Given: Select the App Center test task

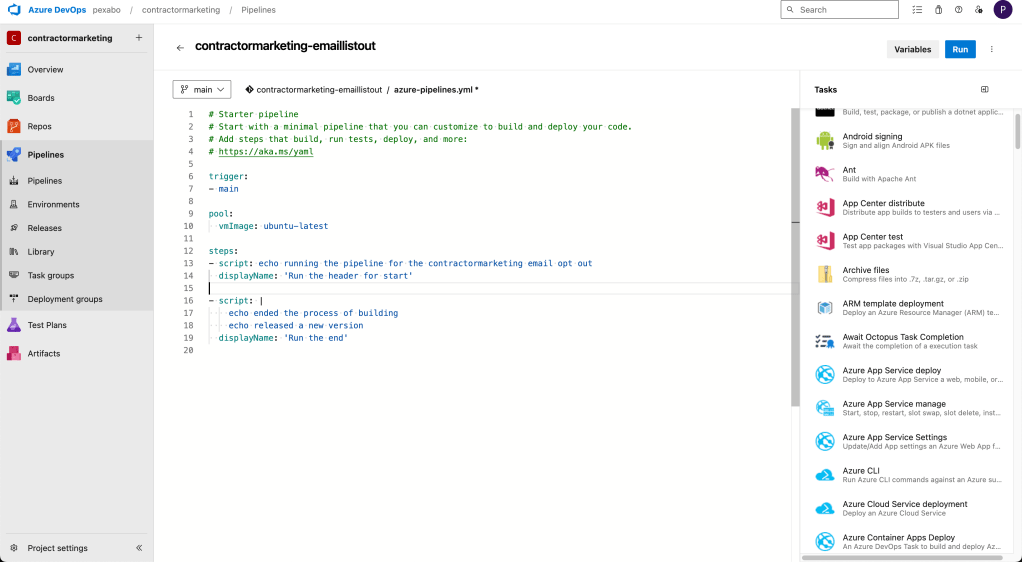Looking at the screenshot, I should click(909, 241).
